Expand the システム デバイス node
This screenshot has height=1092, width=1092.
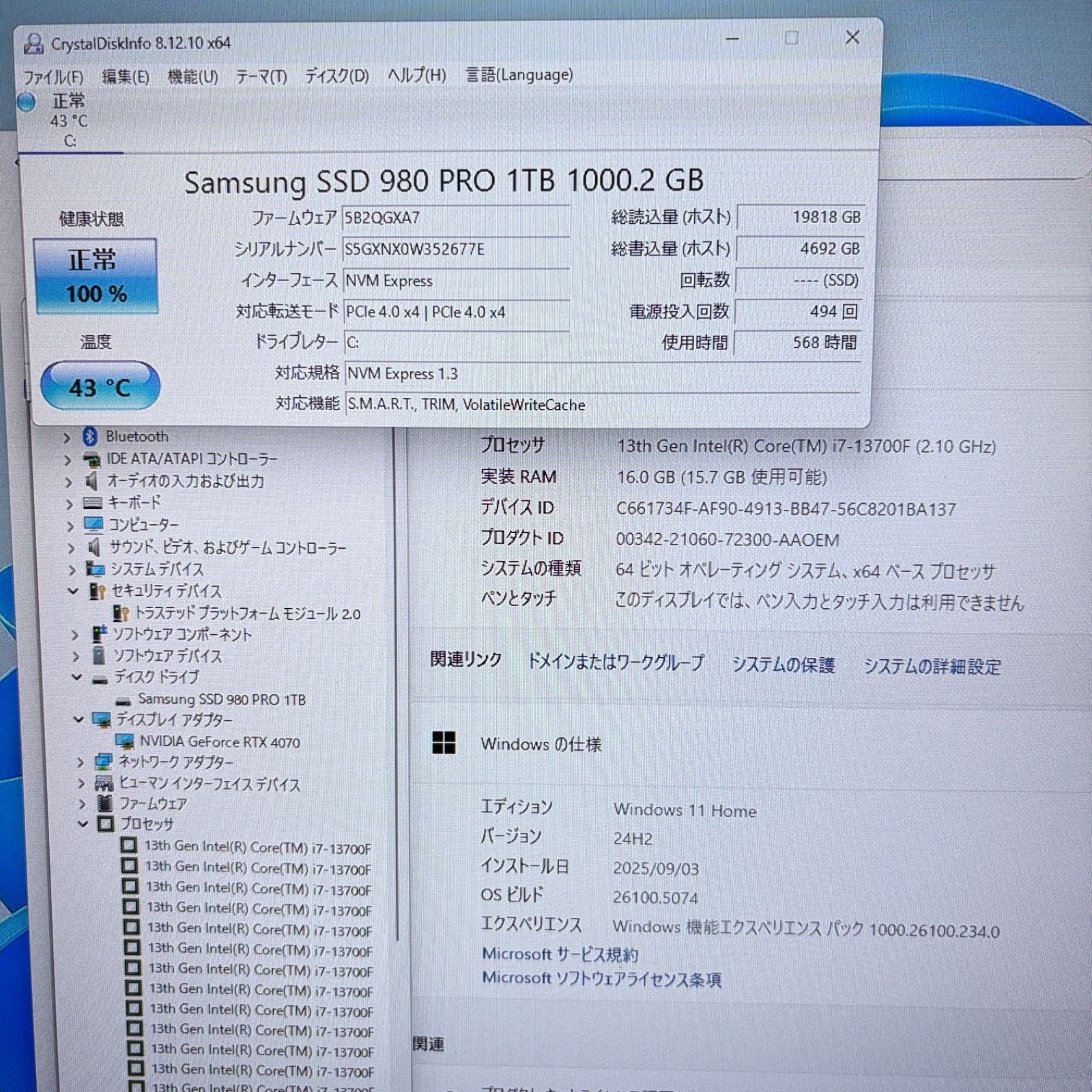click(x=72, y=569)
